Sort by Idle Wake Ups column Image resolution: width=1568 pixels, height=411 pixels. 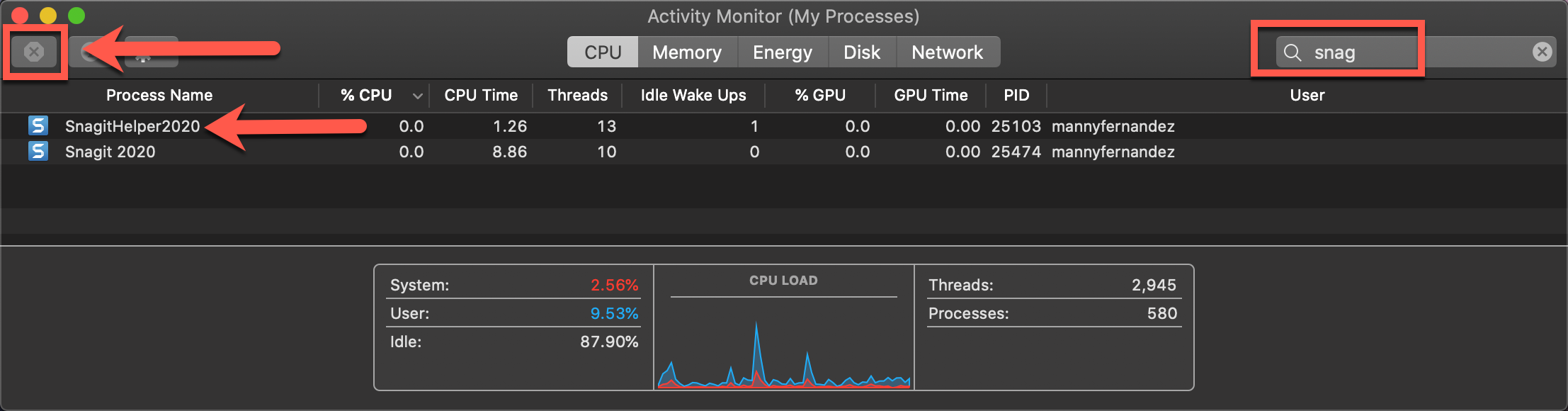tap(693, 96)
